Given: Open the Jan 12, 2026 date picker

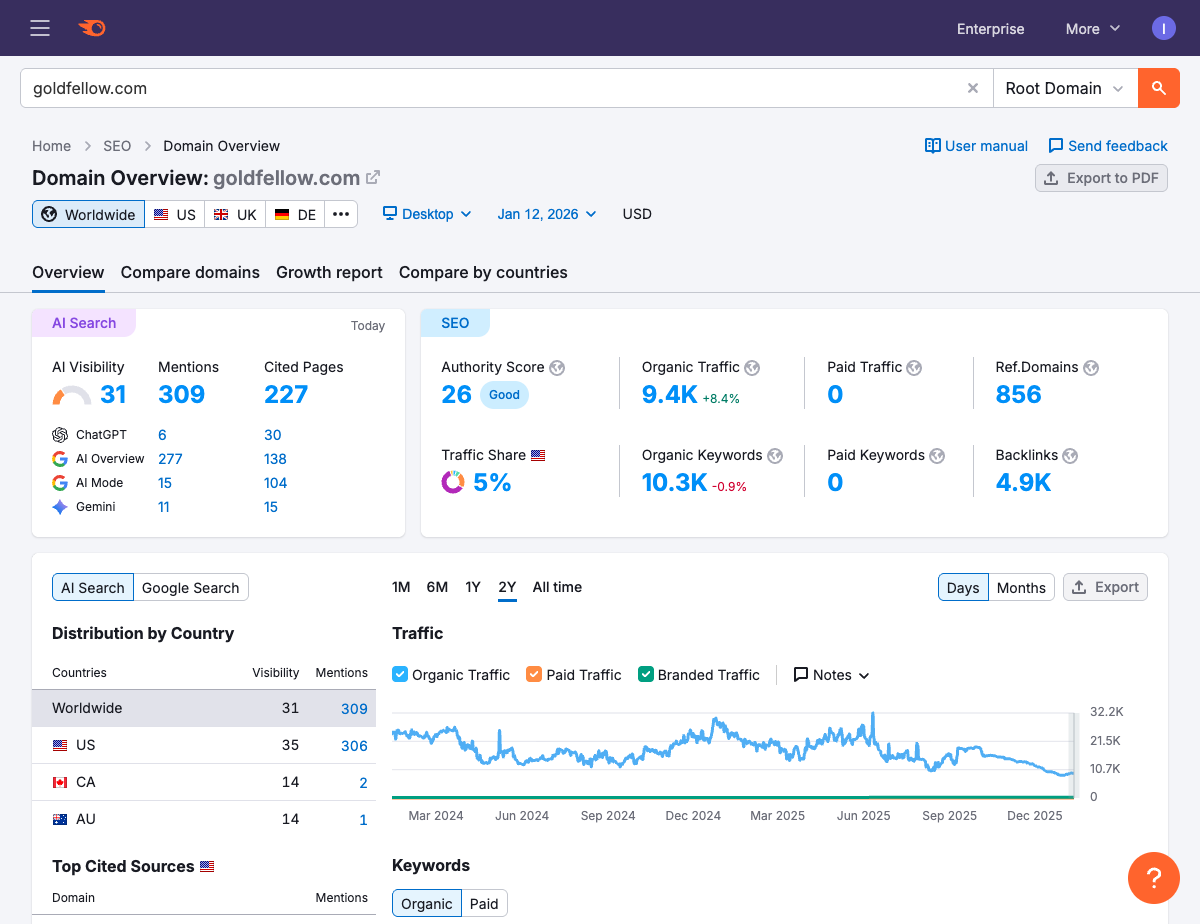Looking at the screenshot, I should coord(546,214).
